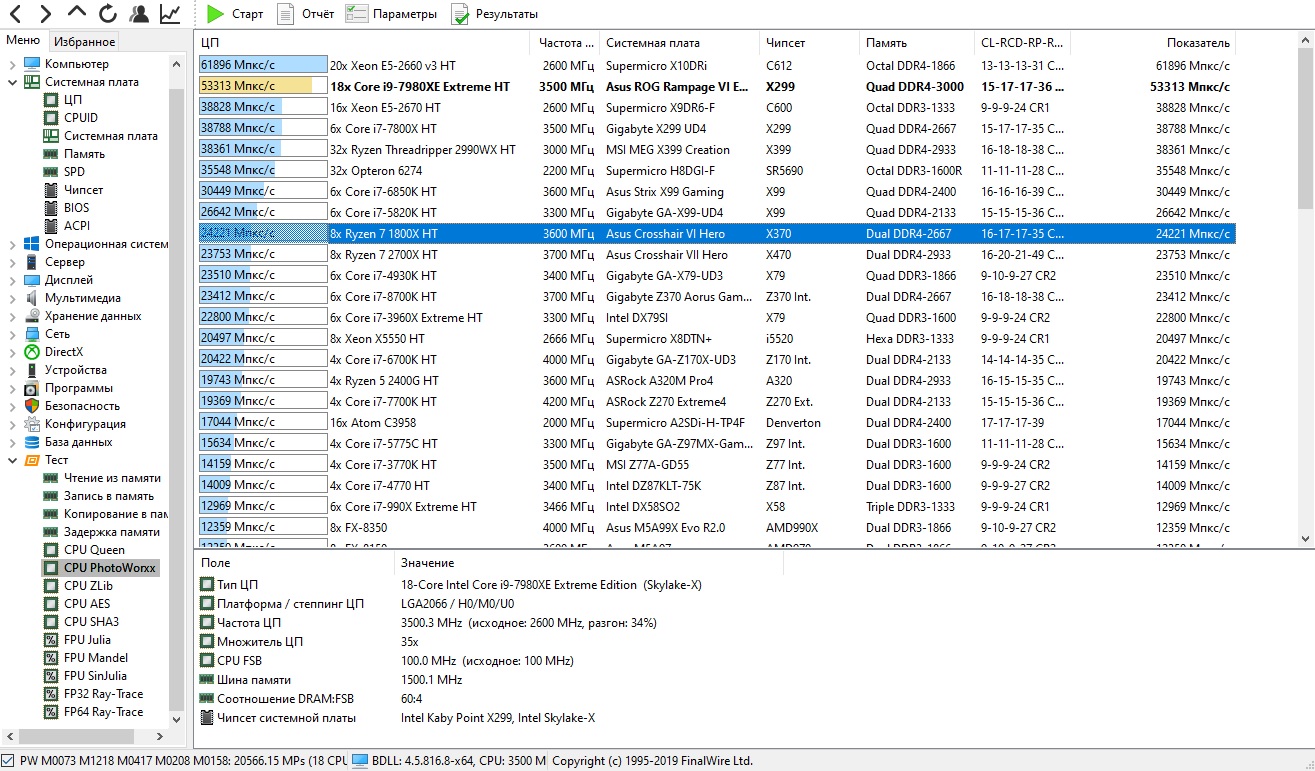Open the FPU Mandel benchmark icon
The width and height of the screenshot is (1315, 771).
coord(51,658)
